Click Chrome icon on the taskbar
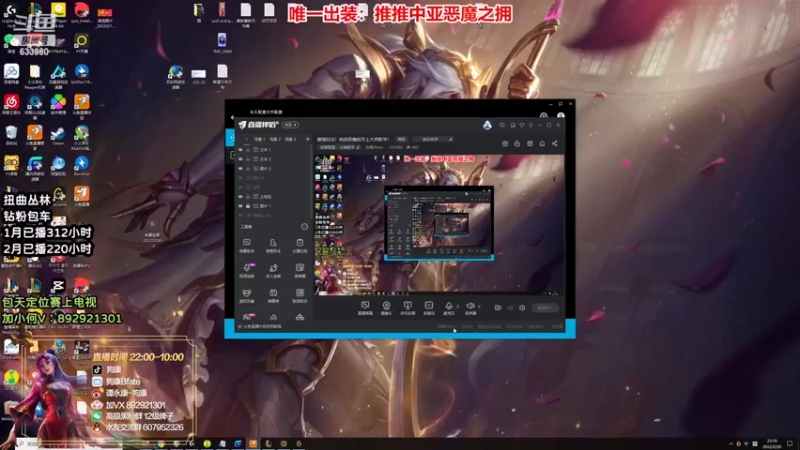This screenshot has height=450, width=800. (161, 443)
